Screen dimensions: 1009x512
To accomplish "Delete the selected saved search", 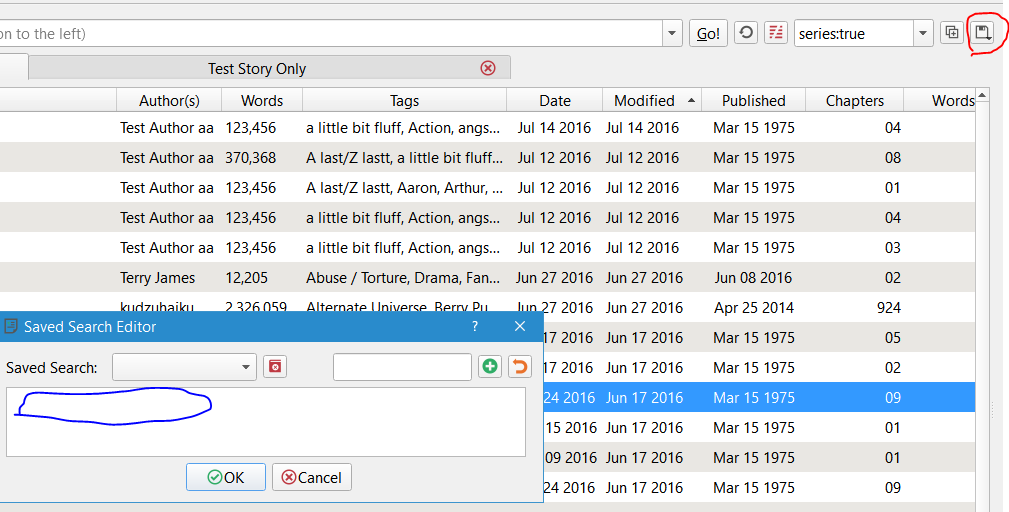I will click(275, 367).
